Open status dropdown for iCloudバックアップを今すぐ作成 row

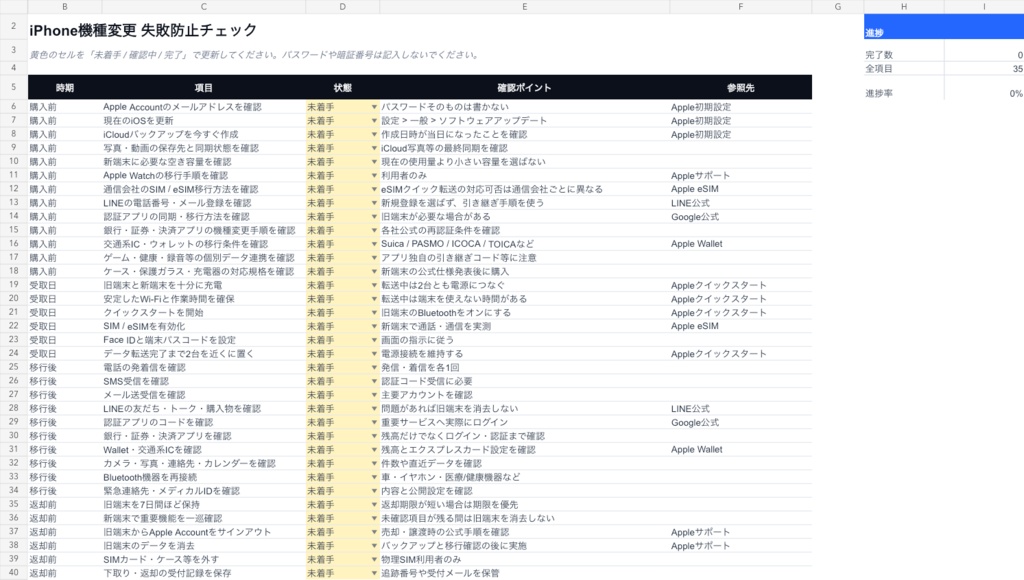click(374, 135)
